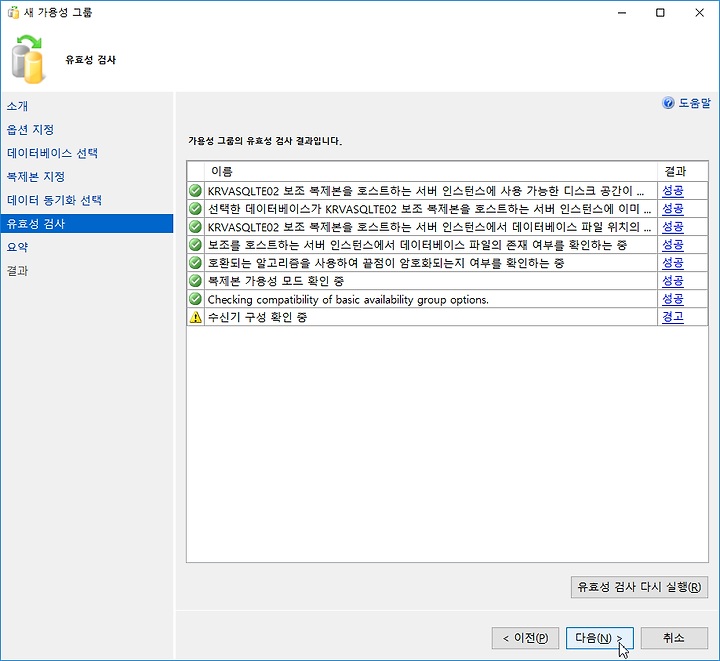Select row text 보조를 호스트하는 서버 인스턴스에서
The width and height of the screenshot is (720, 661).
(417, 245)
